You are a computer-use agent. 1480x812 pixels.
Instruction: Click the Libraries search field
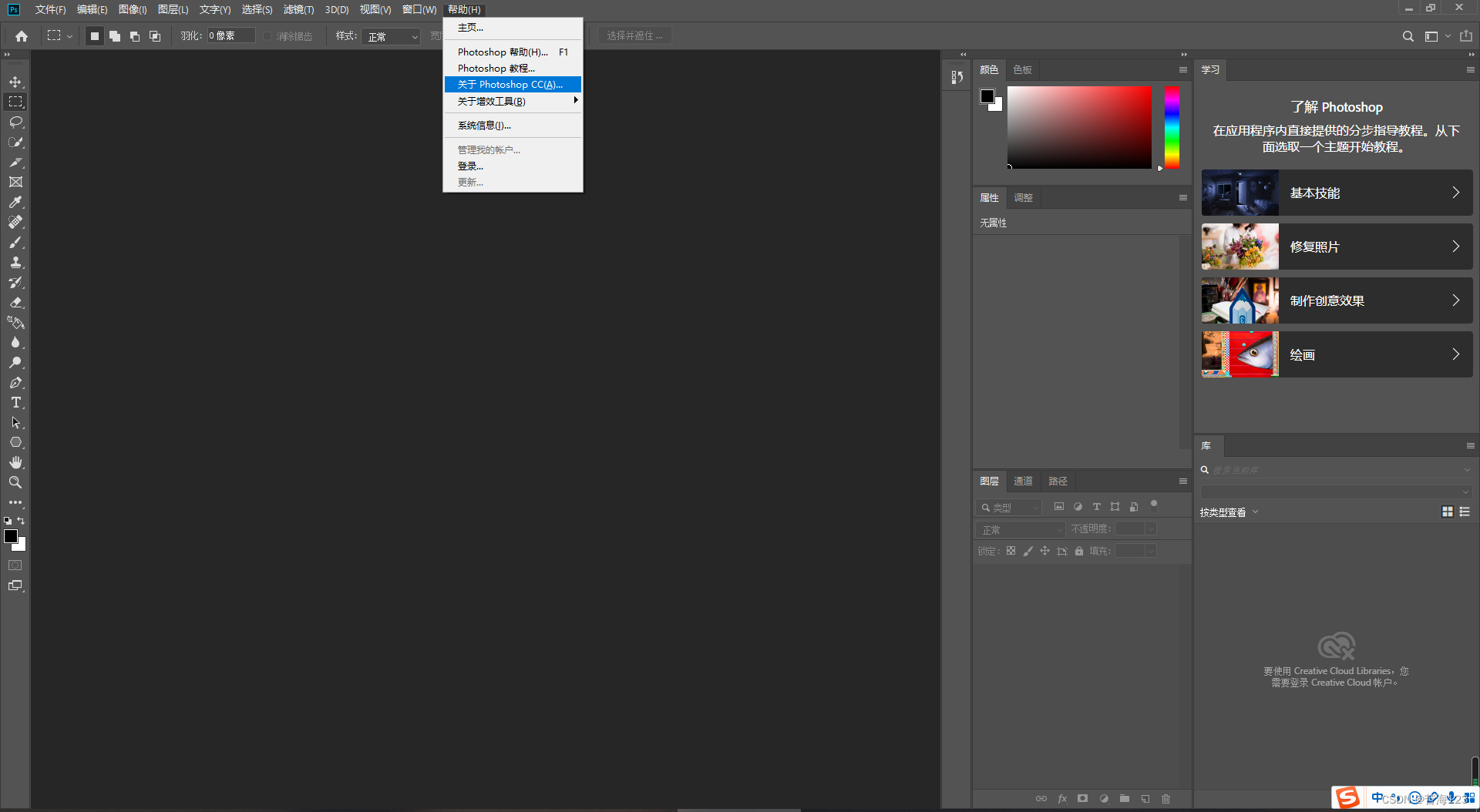[1336, 470]
